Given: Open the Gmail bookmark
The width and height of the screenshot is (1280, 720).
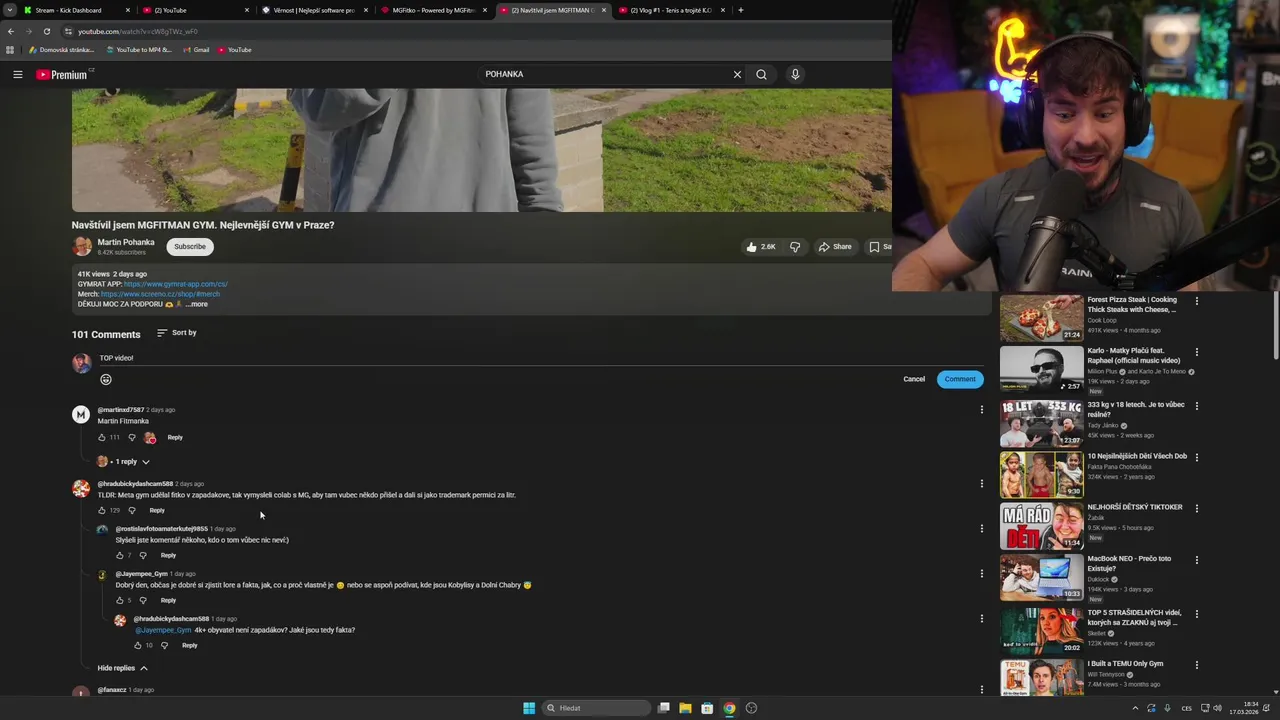Looking at the screenshot, I should click(196, 50).
